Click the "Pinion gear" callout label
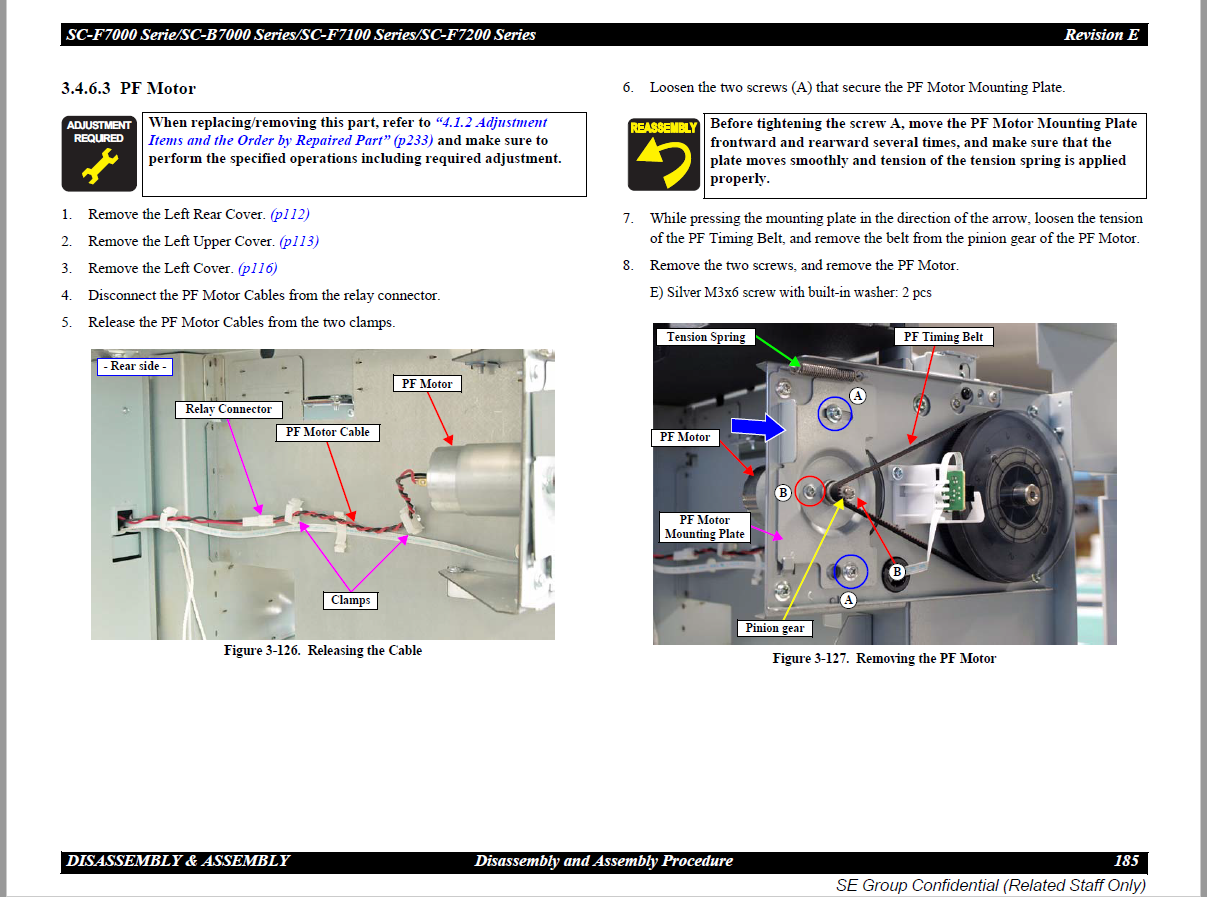1207x897 pixels. coord(774,628)
